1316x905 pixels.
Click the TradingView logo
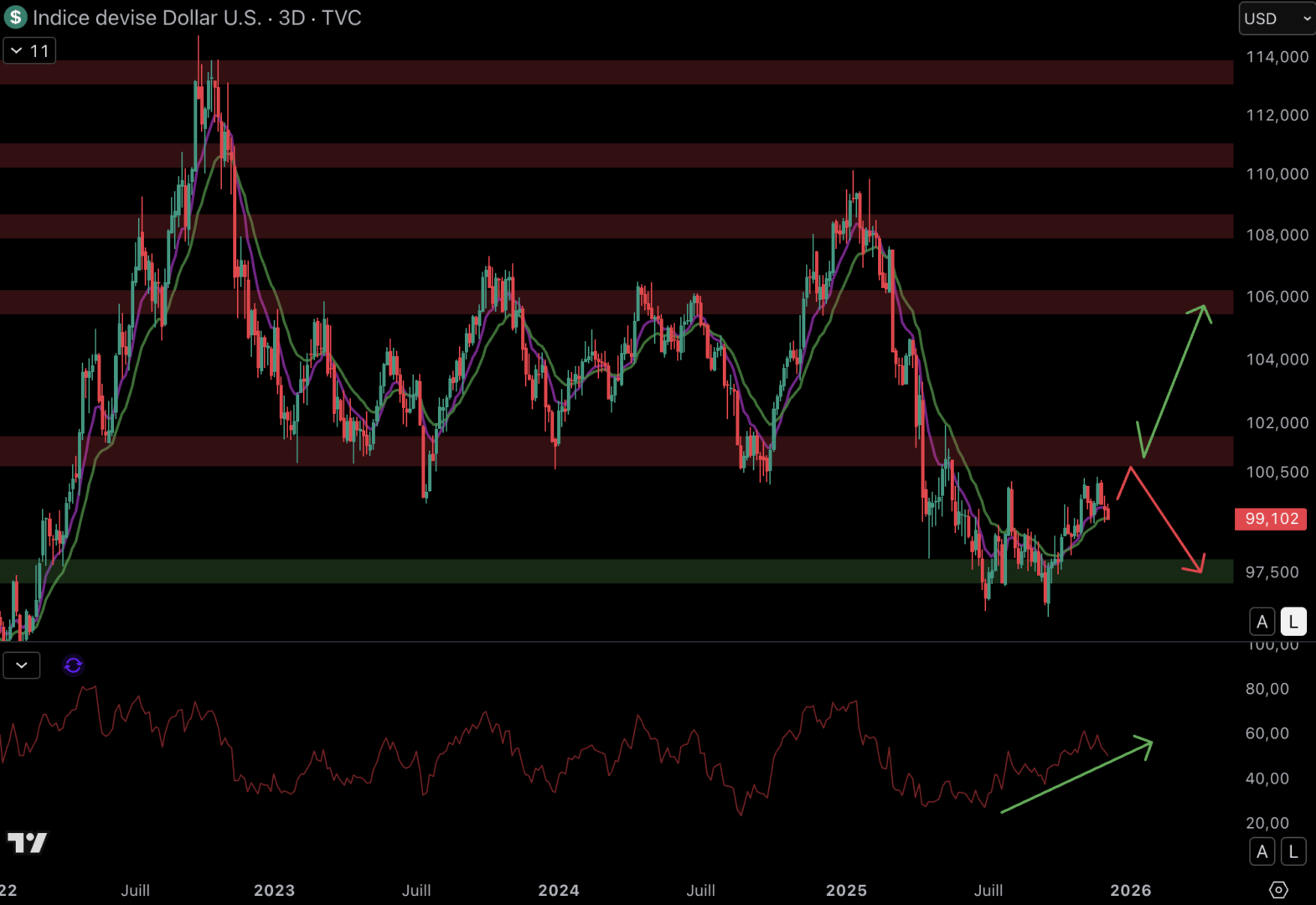click(27, 842)
